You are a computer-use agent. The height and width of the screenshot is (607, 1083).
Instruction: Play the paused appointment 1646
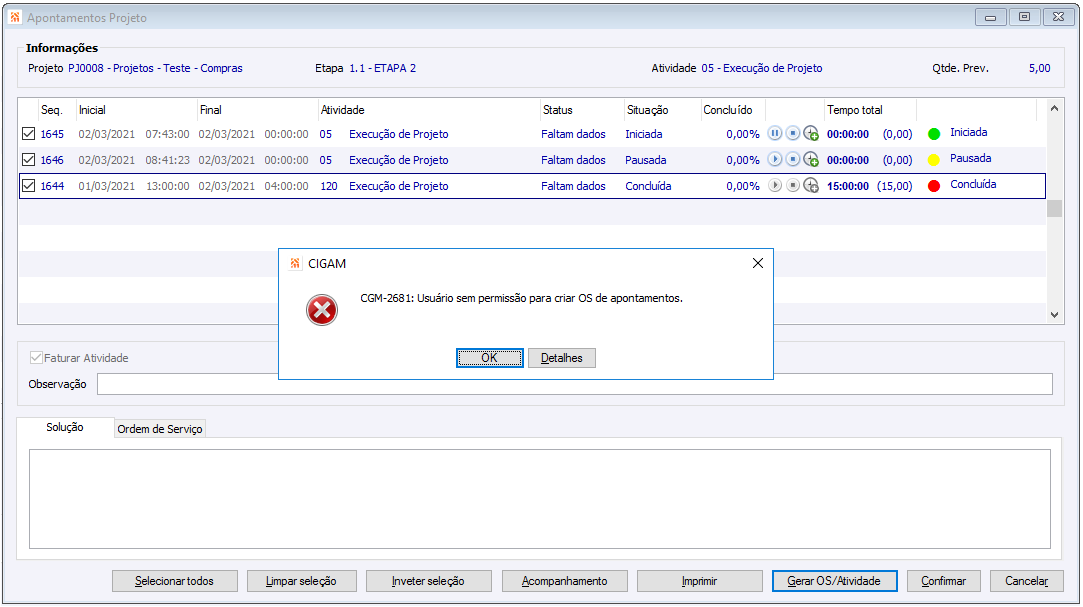[x=774, y=160]
